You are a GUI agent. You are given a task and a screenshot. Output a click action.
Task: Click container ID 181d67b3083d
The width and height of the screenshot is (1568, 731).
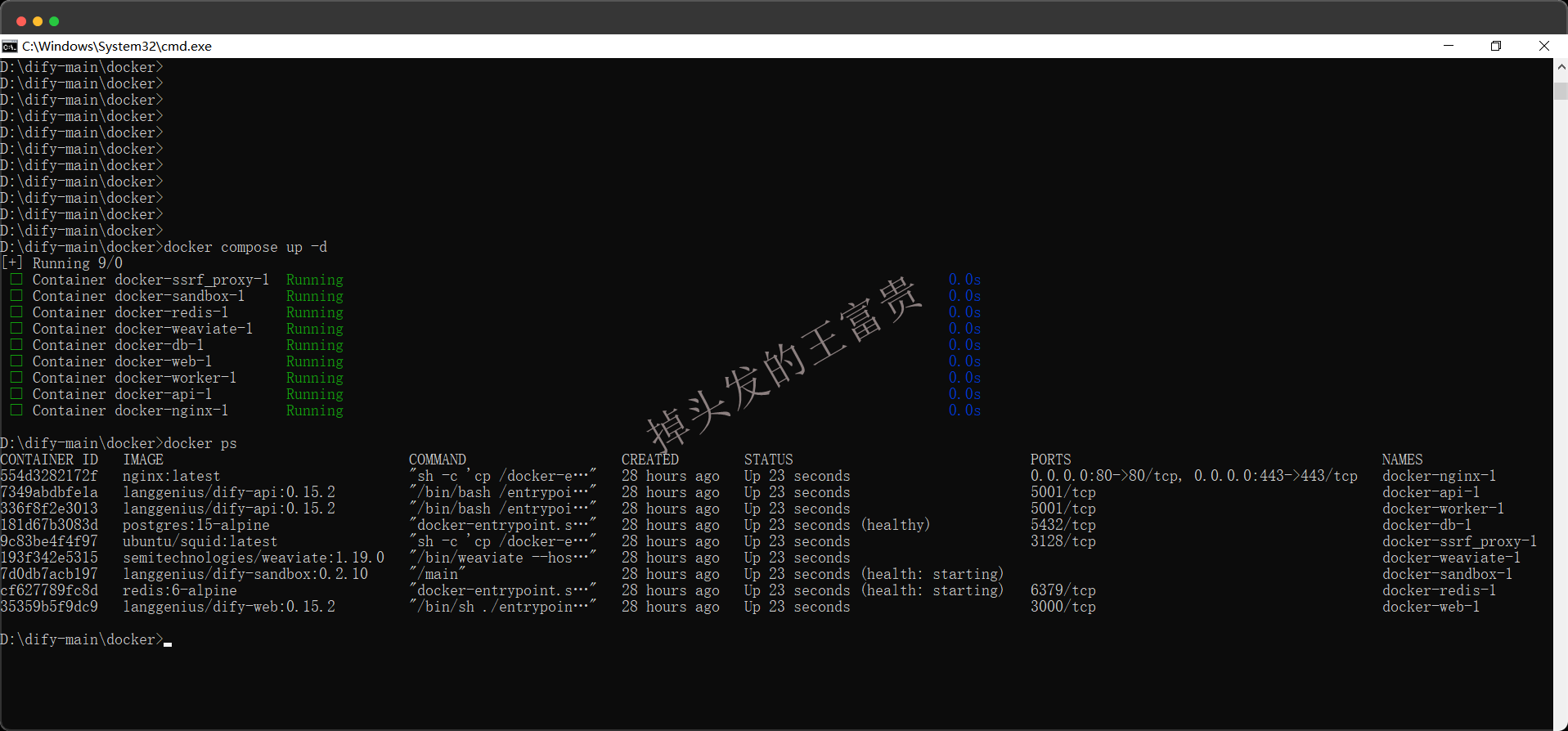click(x=49, y=525)
